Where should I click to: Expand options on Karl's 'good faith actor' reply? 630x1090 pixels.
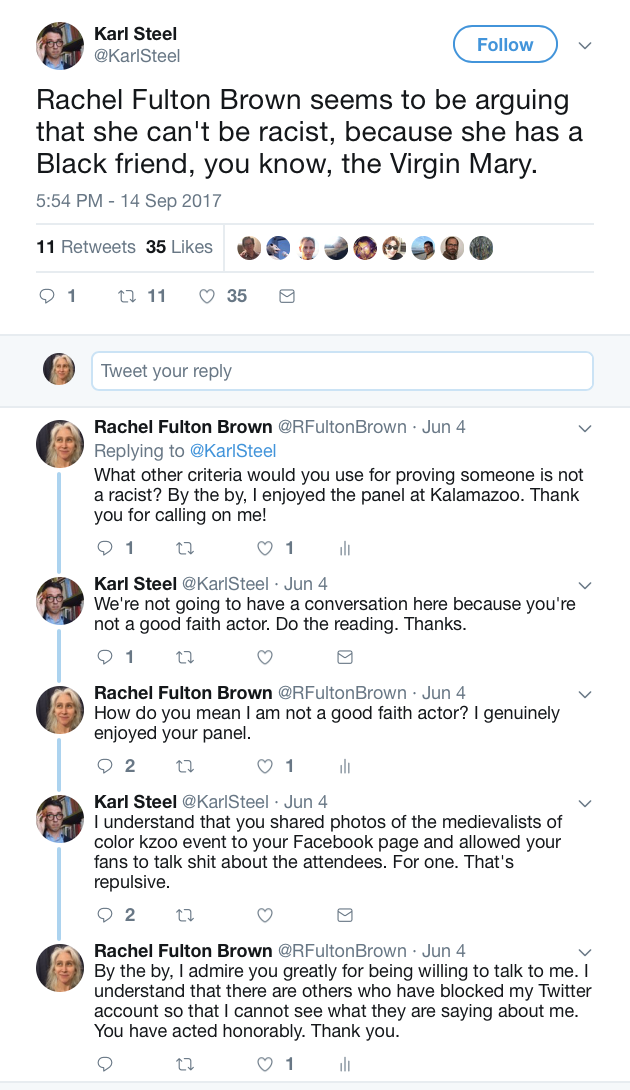point(586,584)
